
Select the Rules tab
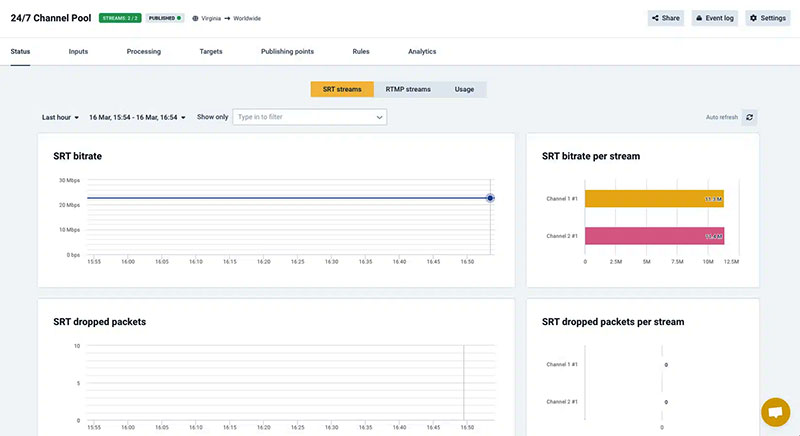point(361,51)
